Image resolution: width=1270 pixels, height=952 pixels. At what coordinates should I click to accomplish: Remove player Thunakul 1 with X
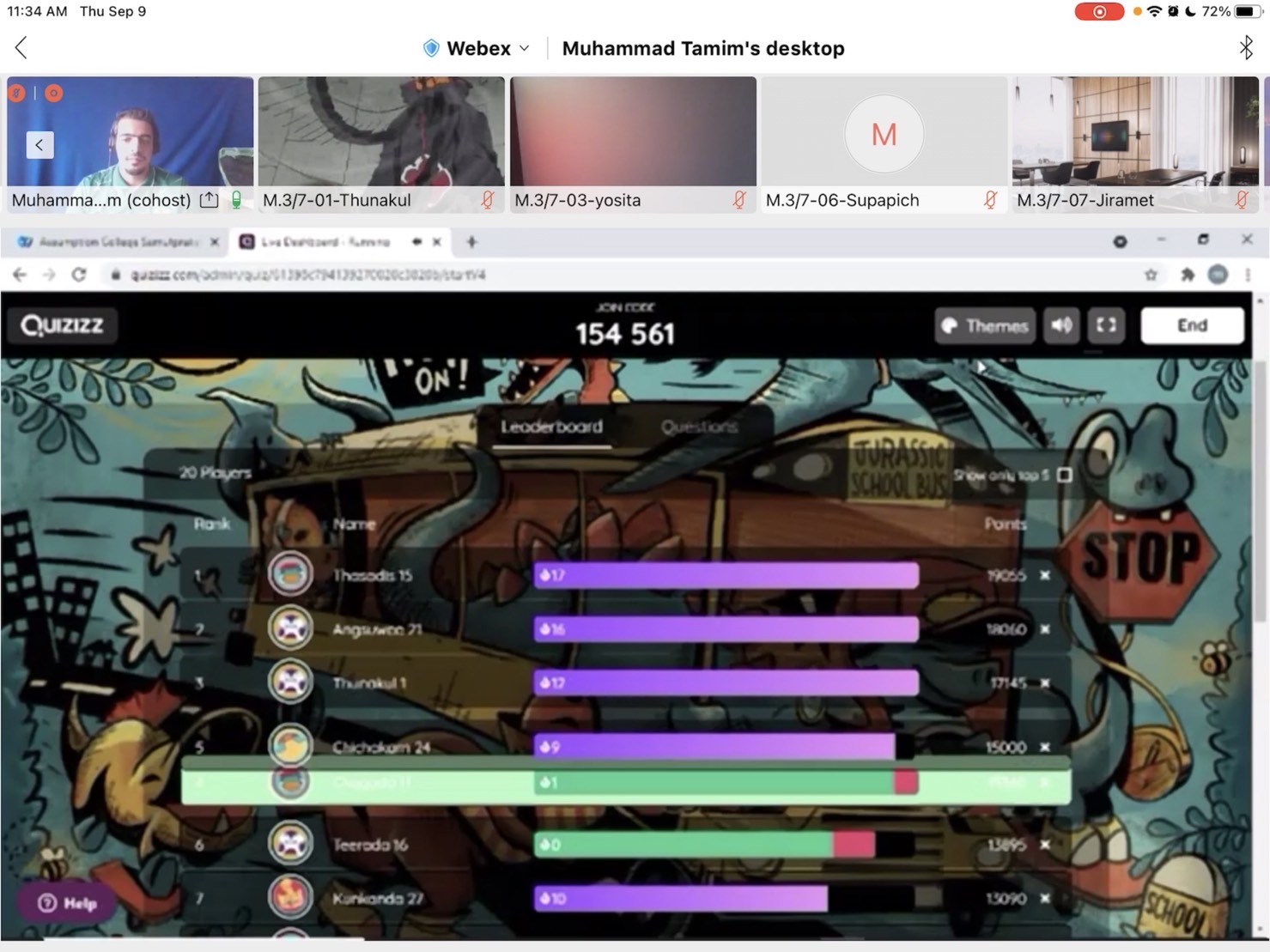coord(1045,683)
